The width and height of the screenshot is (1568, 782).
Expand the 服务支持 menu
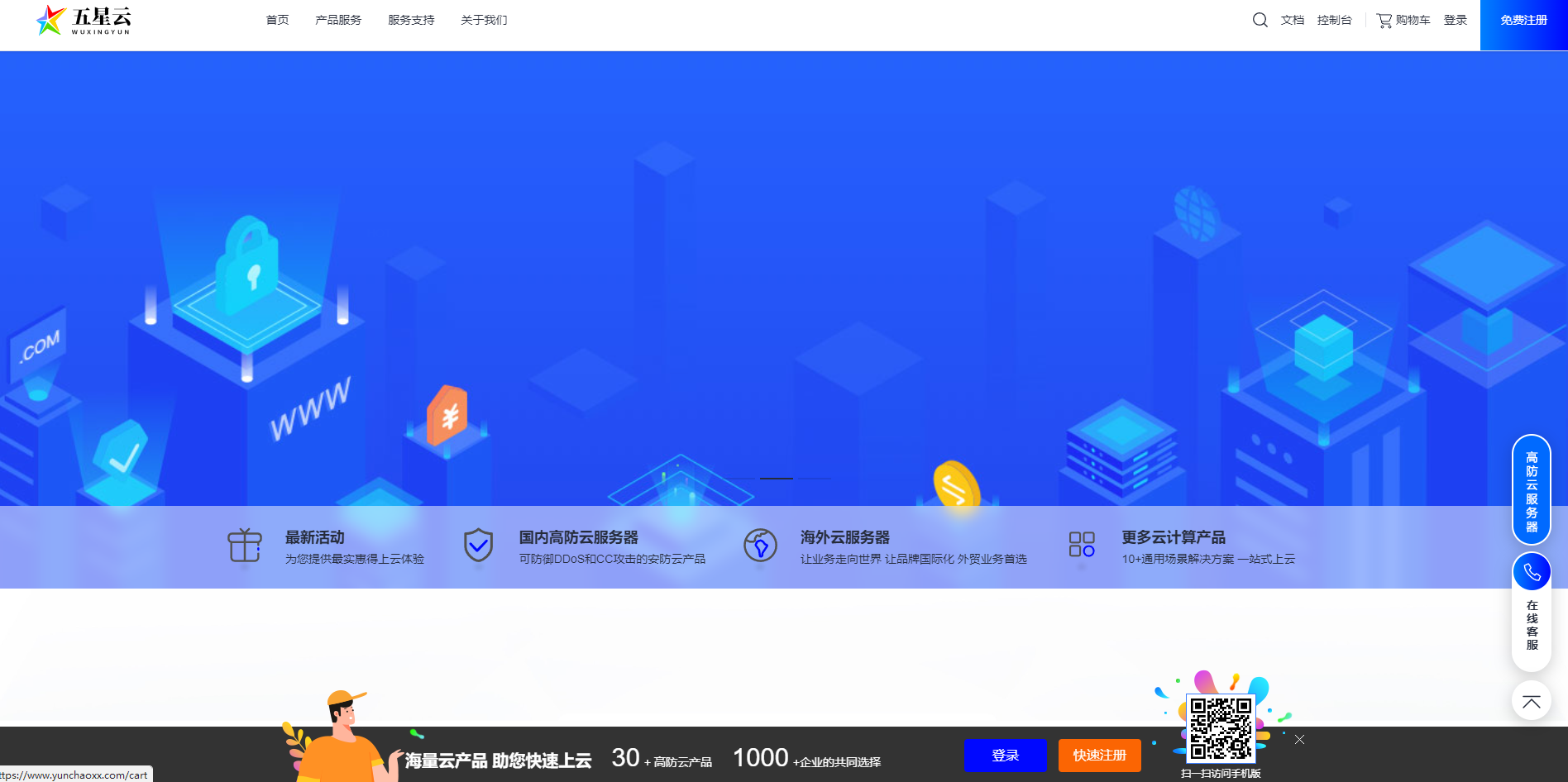410,20
